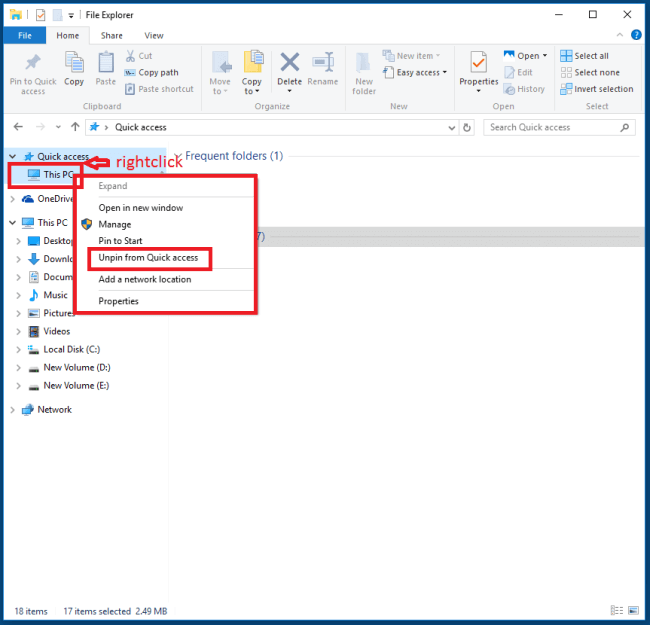Select the Videos folder in the tree

[x=56, y=332]
